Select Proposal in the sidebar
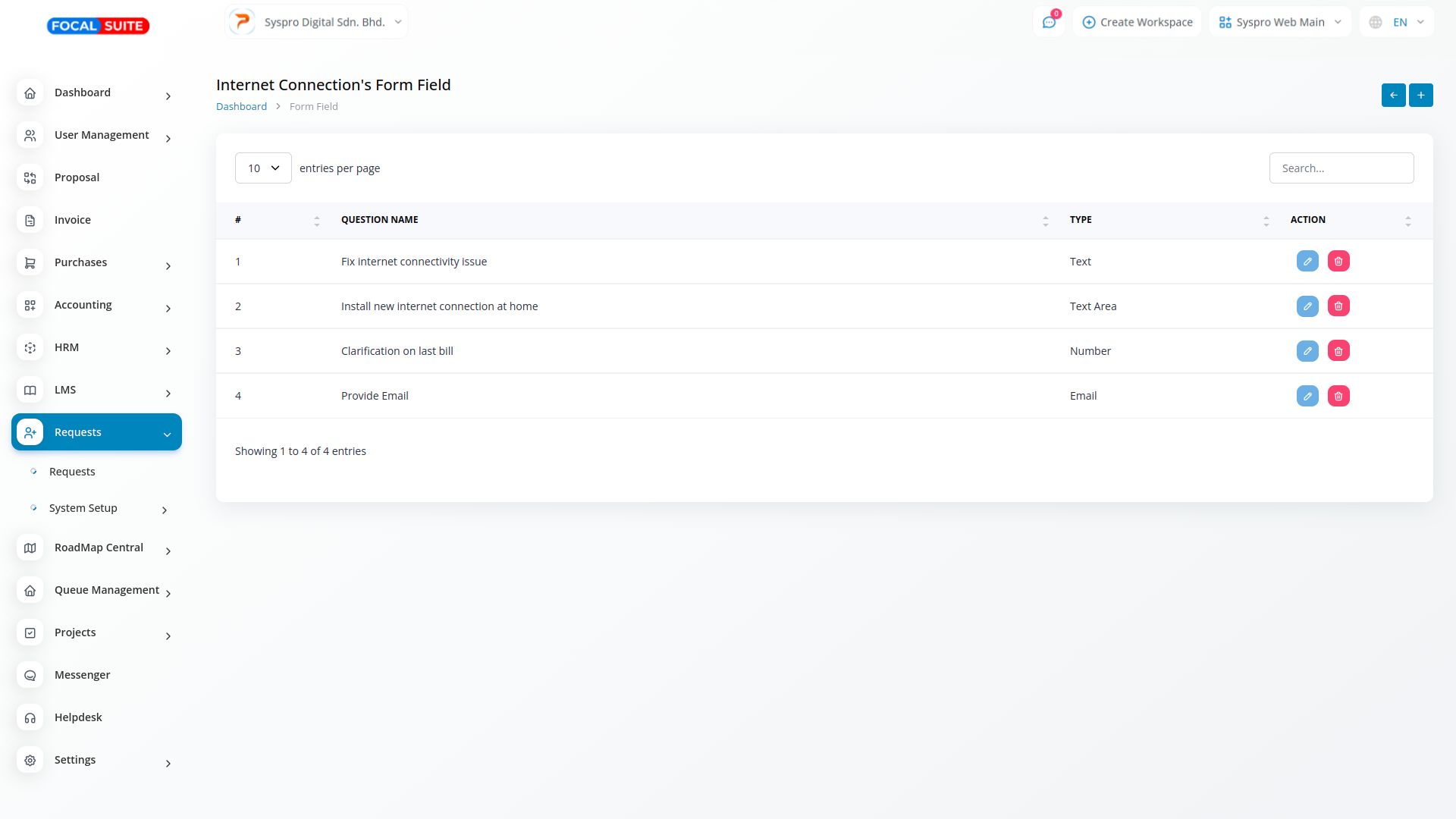 point(77,177)
